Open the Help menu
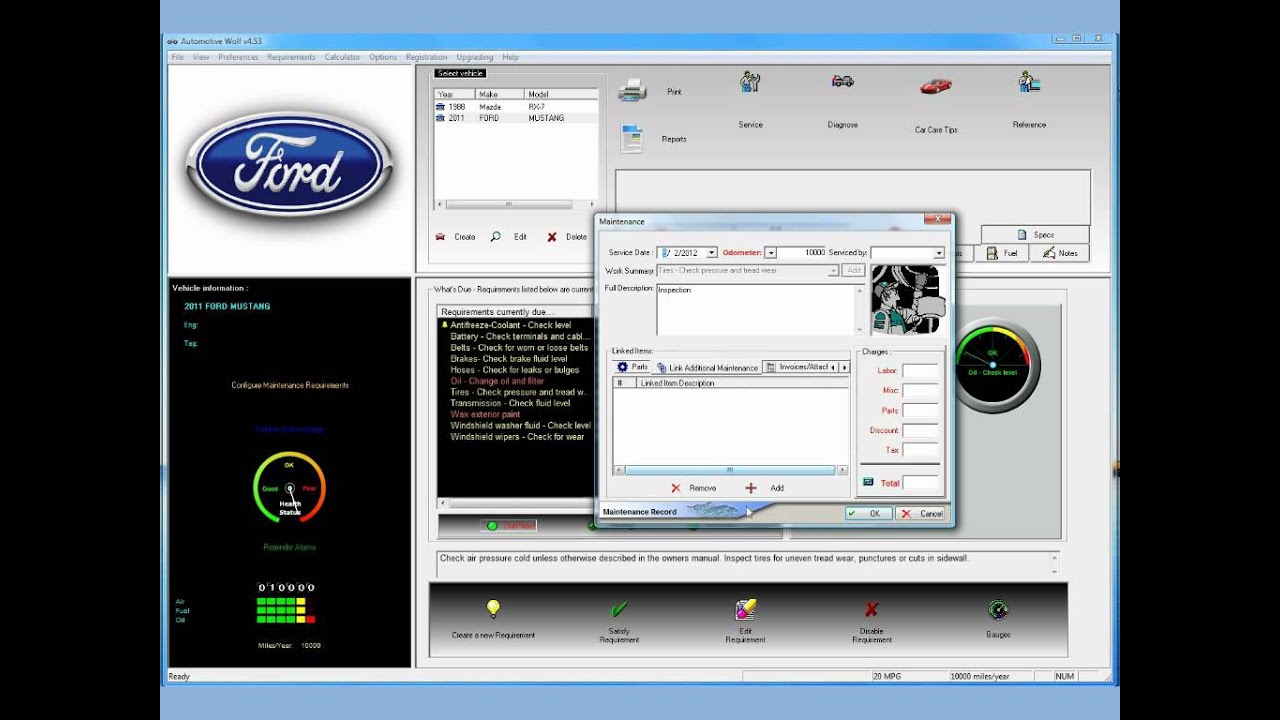The image size is (1280, 720). pos(510,57)
